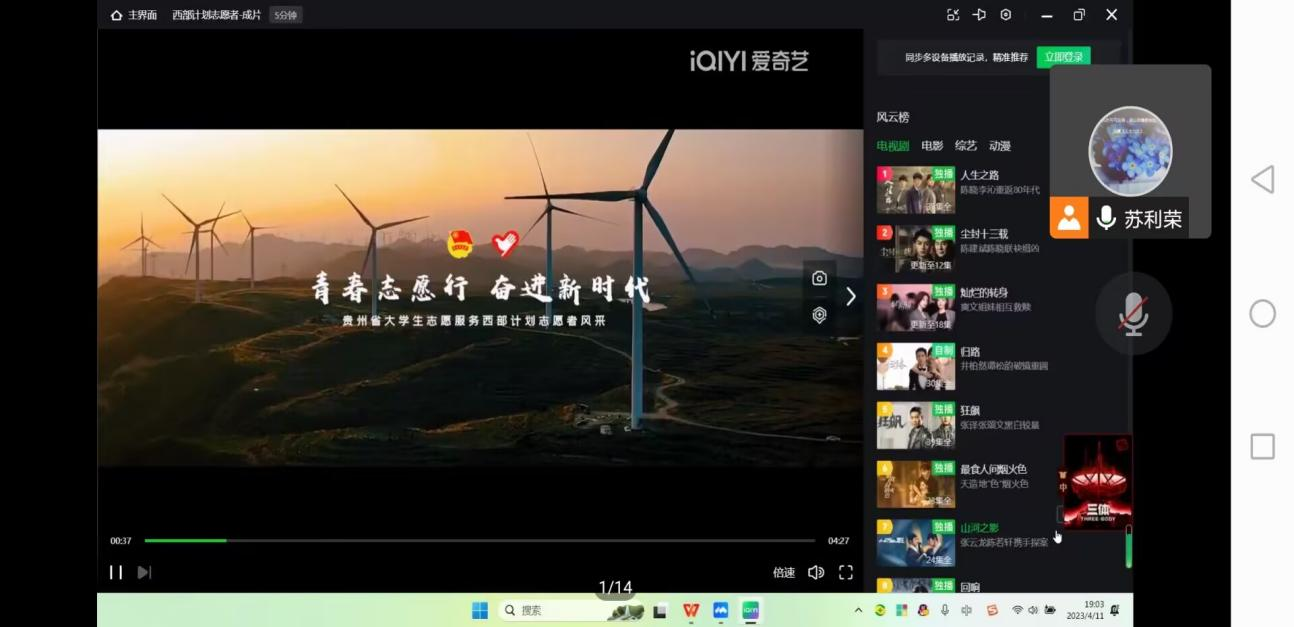Switch to mini player mode icon
This screenshot has height=627, width=1294.
click(x=953, y=15)
